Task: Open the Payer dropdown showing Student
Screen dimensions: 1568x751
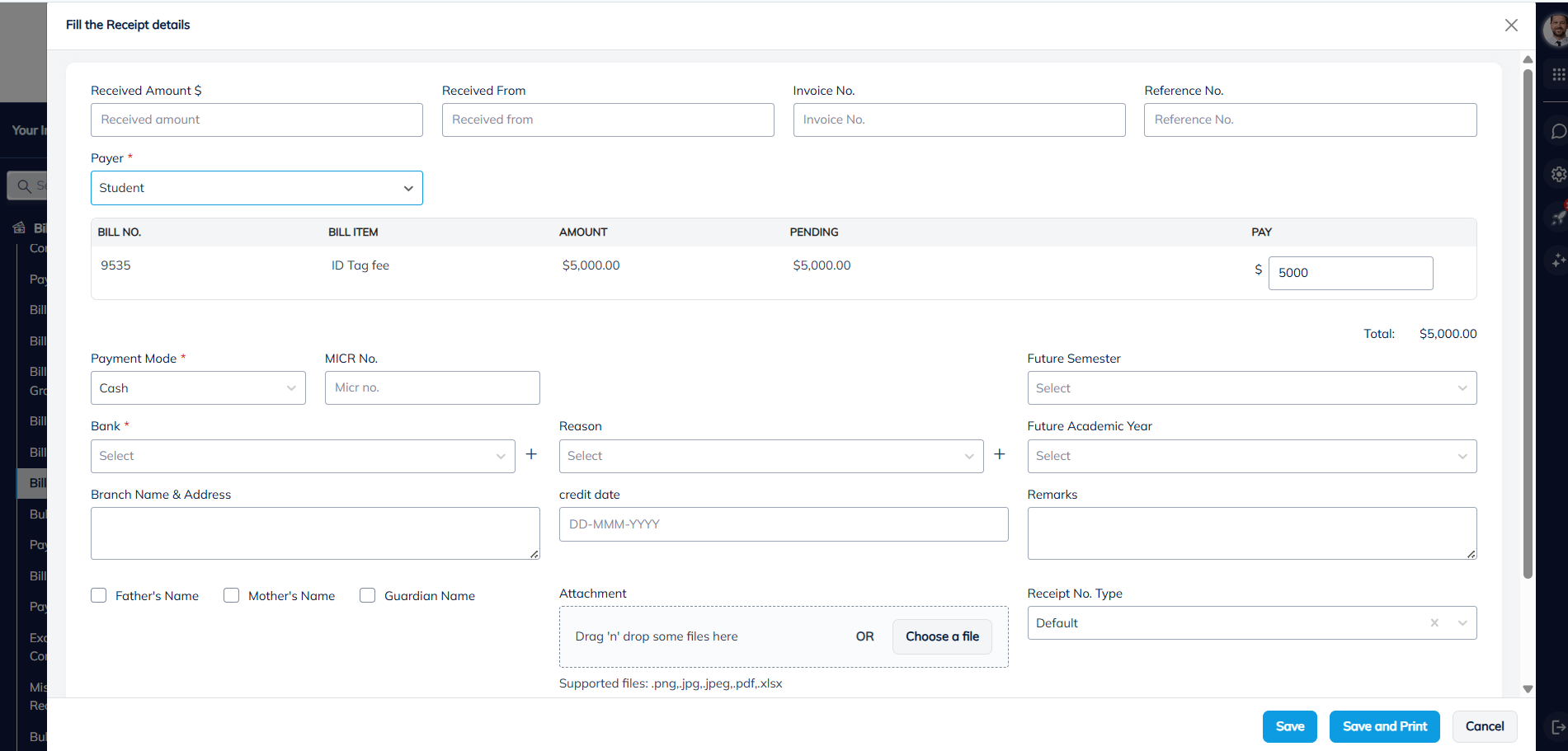Action: 257,188
